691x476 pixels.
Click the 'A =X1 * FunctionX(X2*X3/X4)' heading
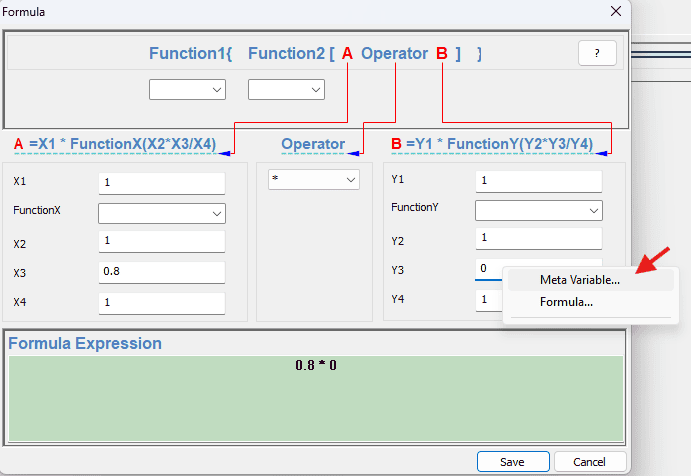point(115,144)
